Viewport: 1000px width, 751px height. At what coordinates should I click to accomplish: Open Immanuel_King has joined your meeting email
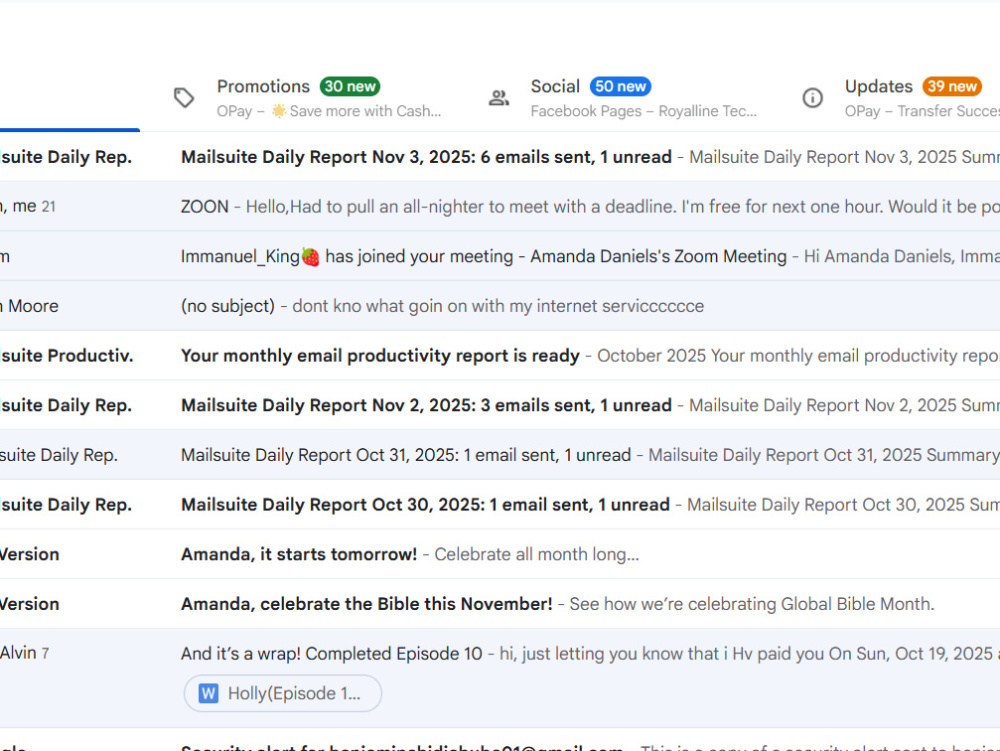click(500, 256)
